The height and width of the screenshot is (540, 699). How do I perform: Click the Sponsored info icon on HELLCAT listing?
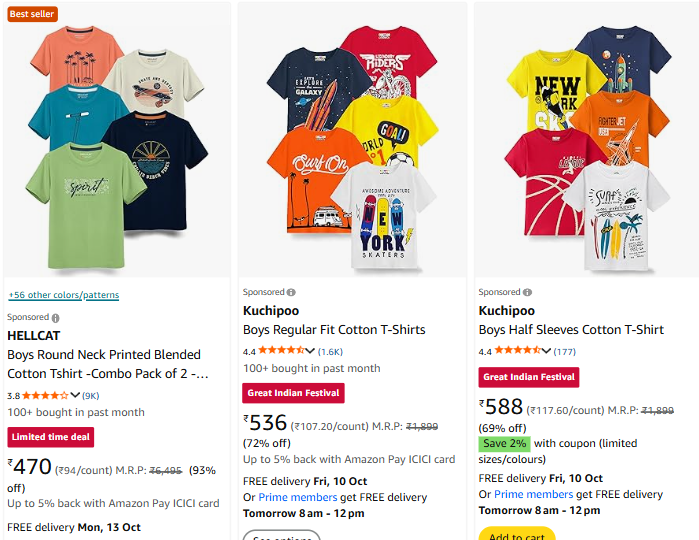[56, 317]
